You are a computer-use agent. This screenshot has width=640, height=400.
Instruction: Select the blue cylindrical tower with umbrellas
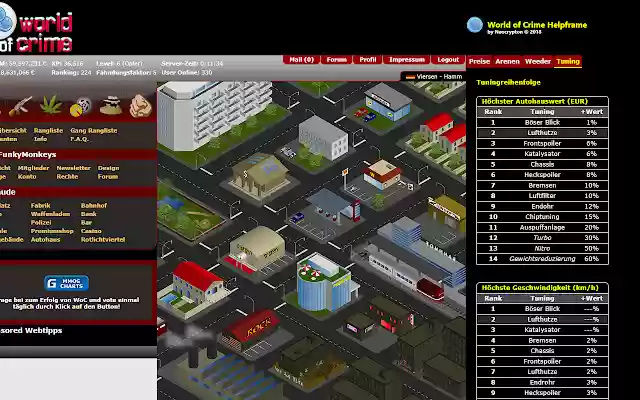coord(324,282)
